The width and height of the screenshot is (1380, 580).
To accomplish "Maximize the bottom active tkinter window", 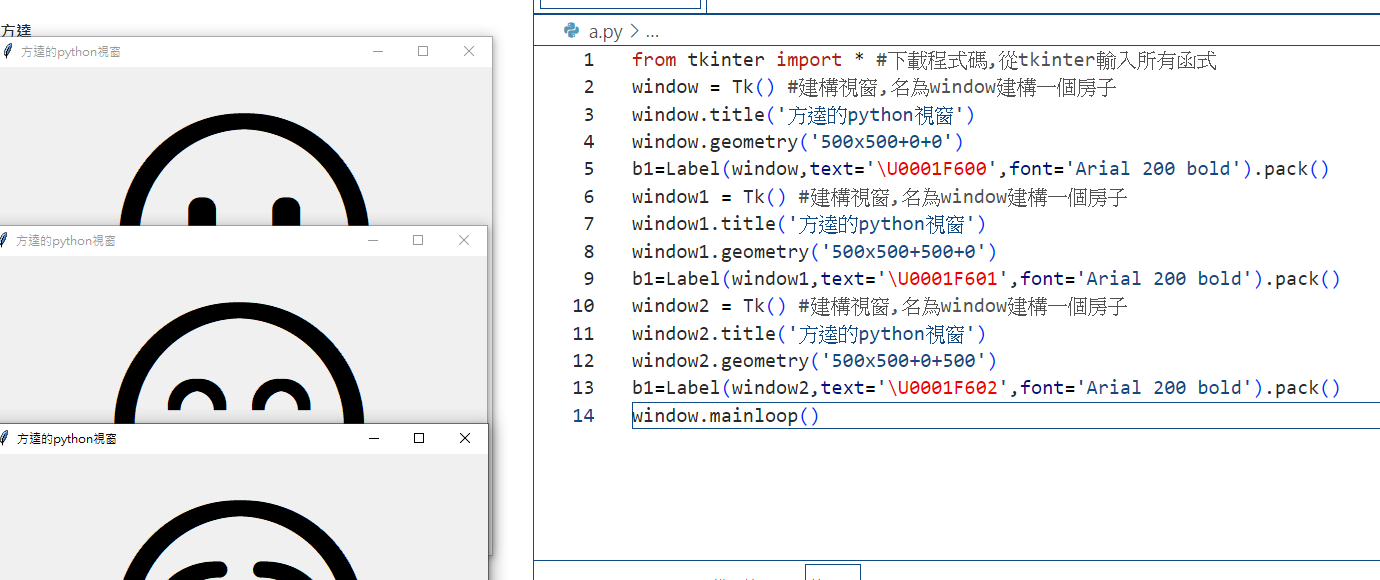I will pyautogui.click(x=419, y=438).
